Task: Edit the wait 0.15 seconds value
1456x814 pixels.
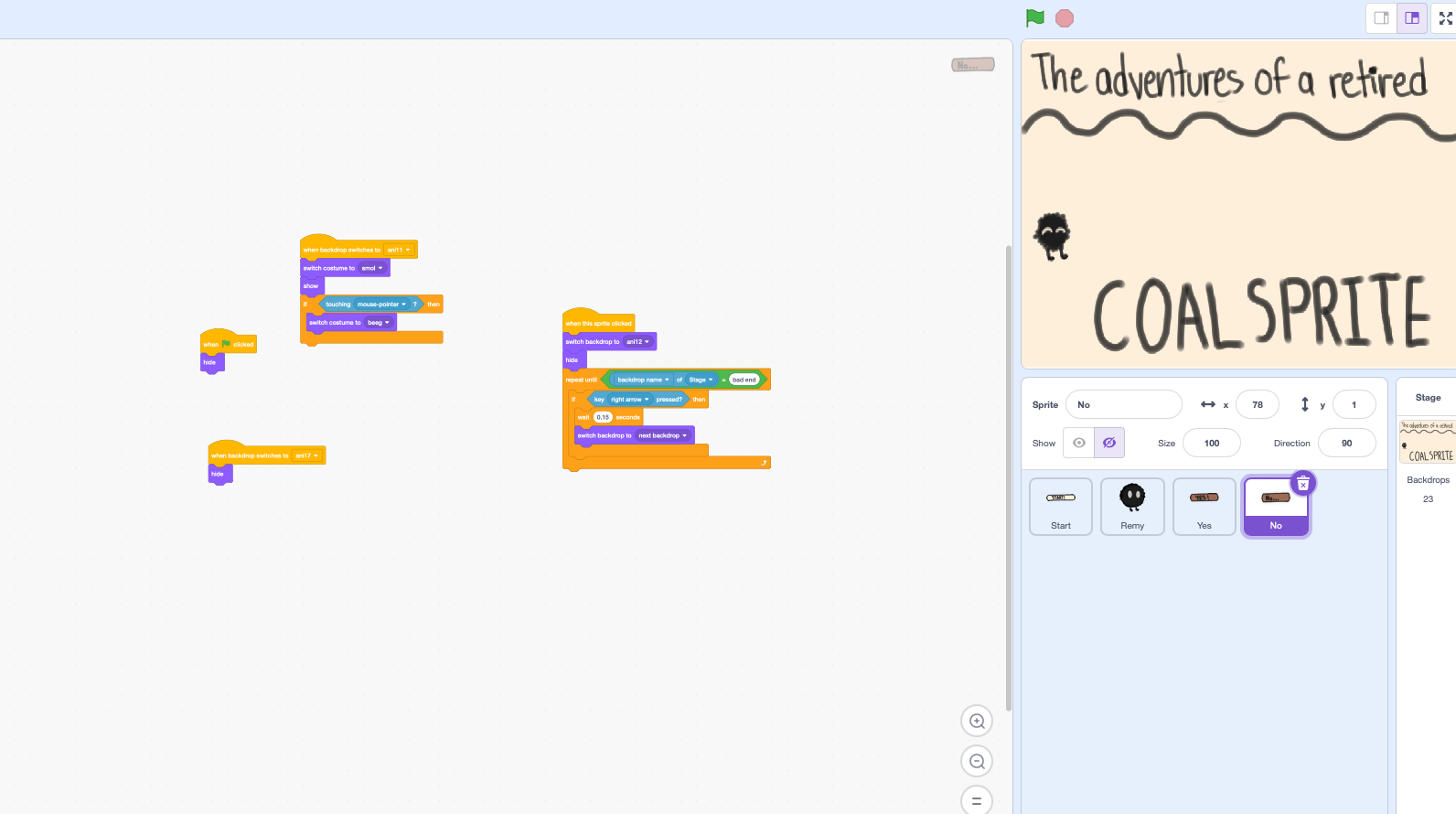Action: [603, 417]
